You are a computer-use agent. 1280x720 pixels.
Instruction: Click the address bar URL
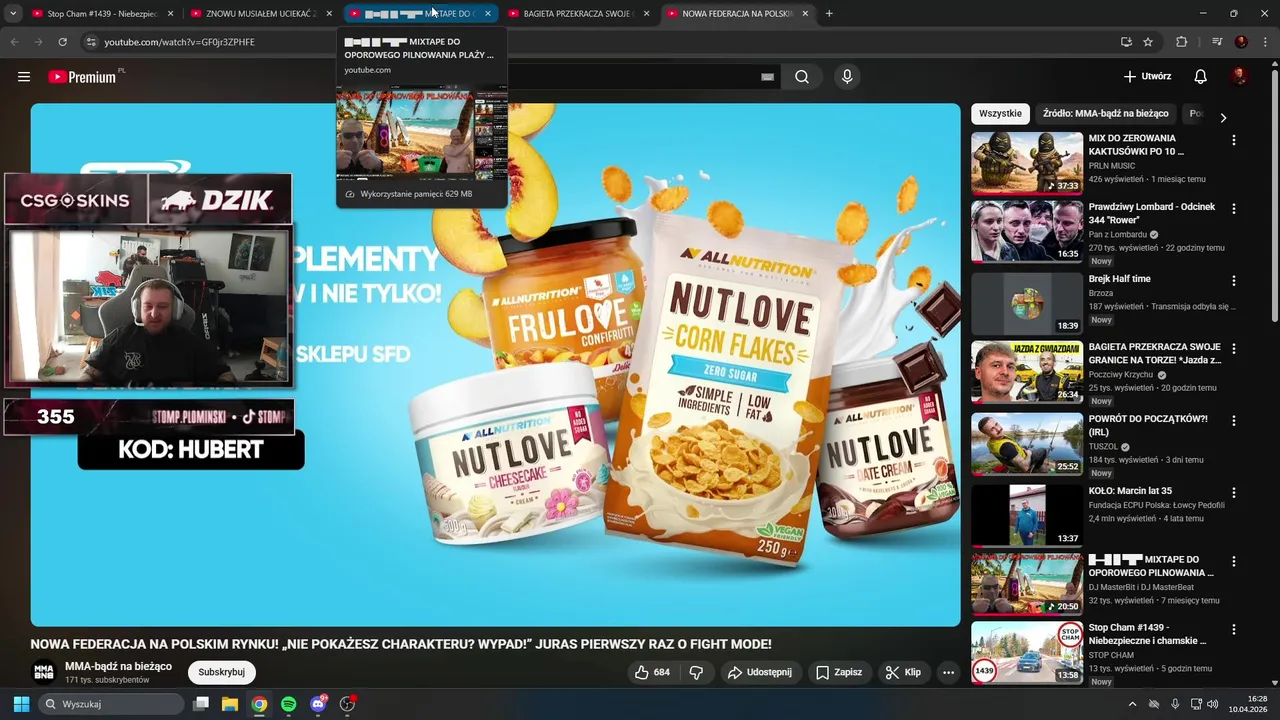[x=180, y=42]
